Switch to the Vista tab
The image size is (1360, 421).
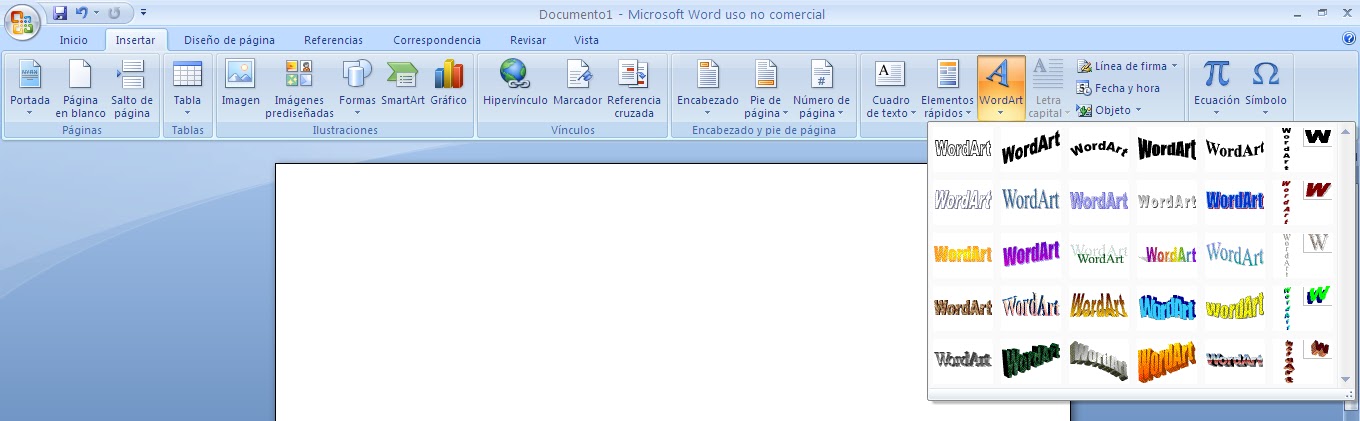pos(587,40)
